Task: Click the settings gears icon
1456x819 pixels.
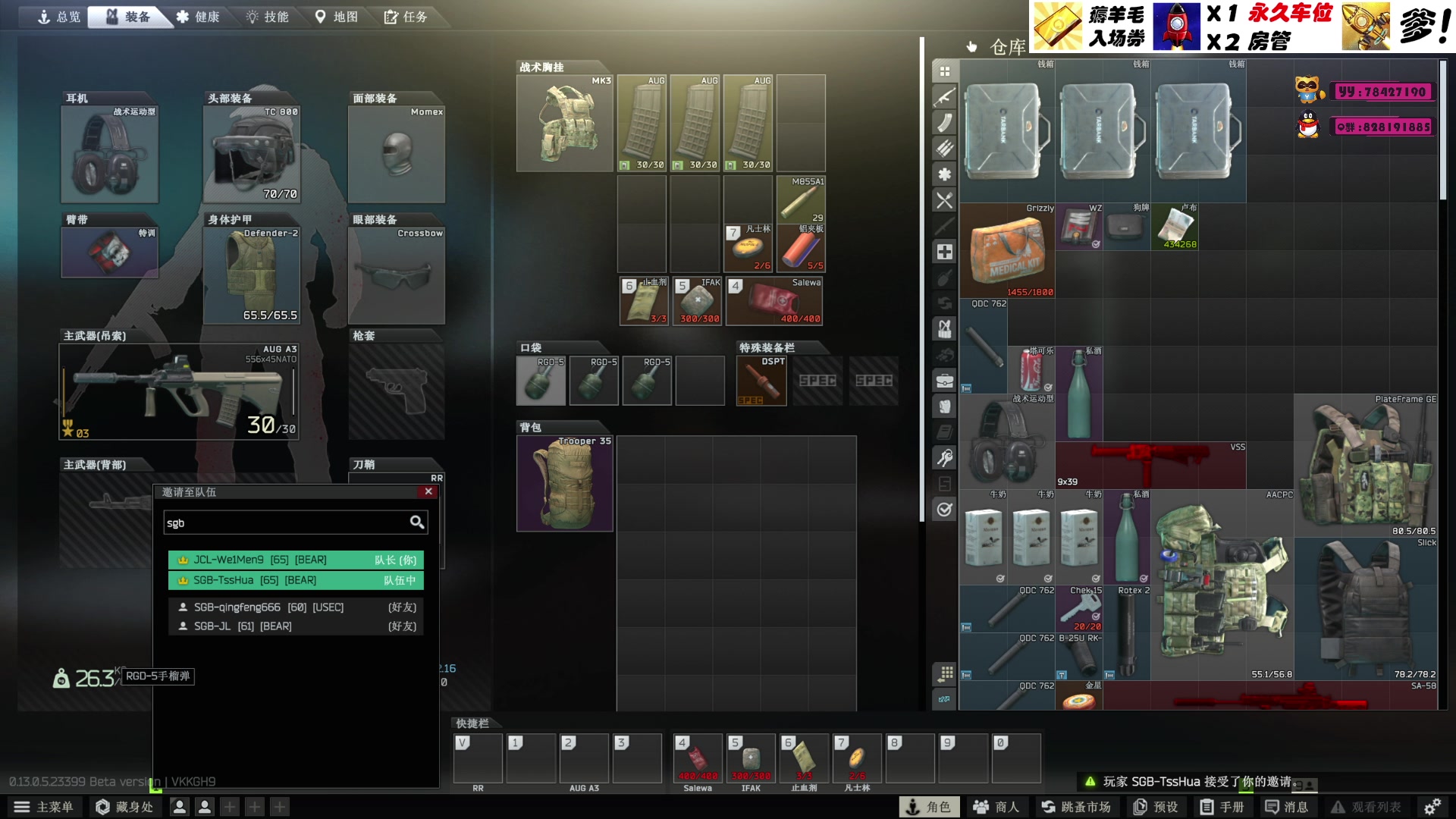Action: click(1432, 807)
